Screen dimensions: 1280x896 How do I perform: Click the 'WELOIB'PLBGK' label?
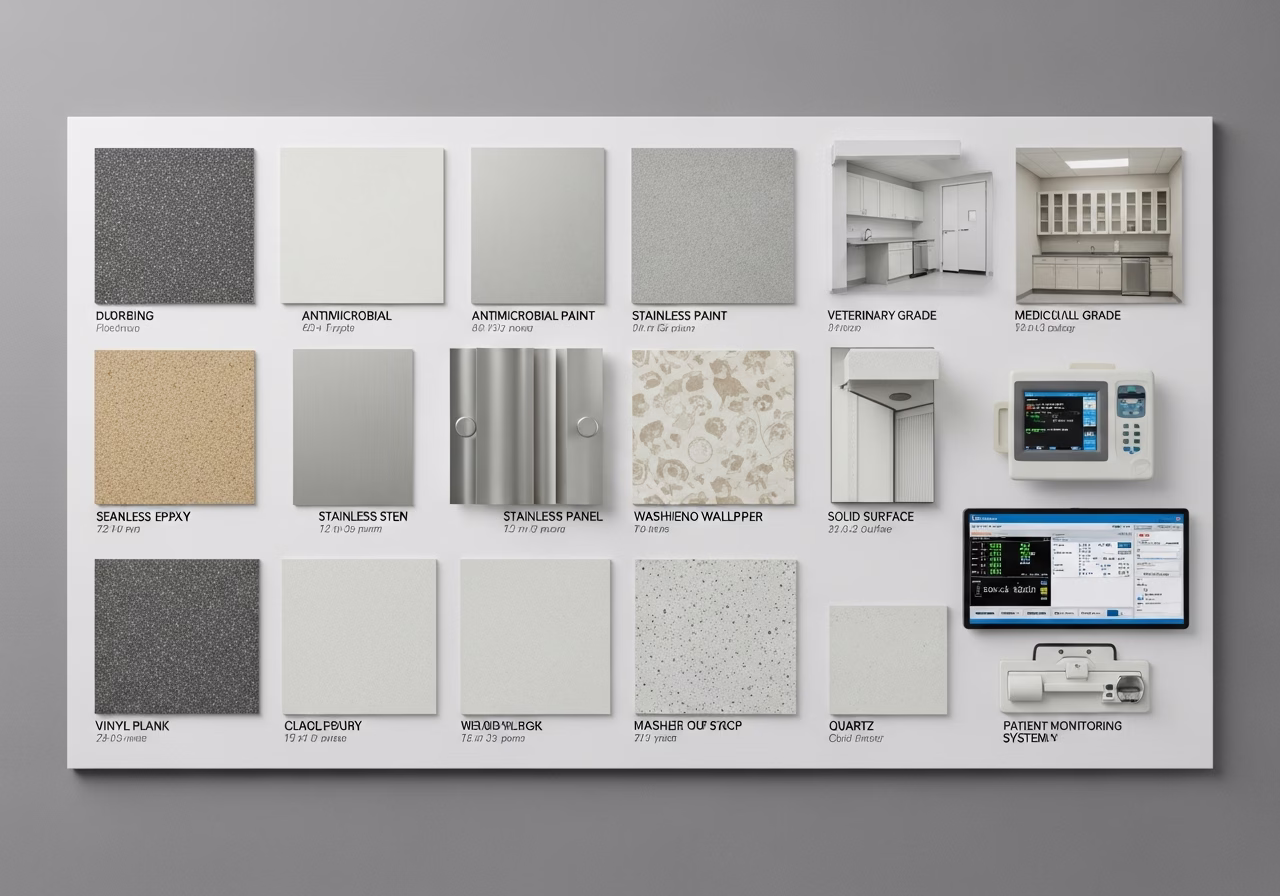coord(502,725)
